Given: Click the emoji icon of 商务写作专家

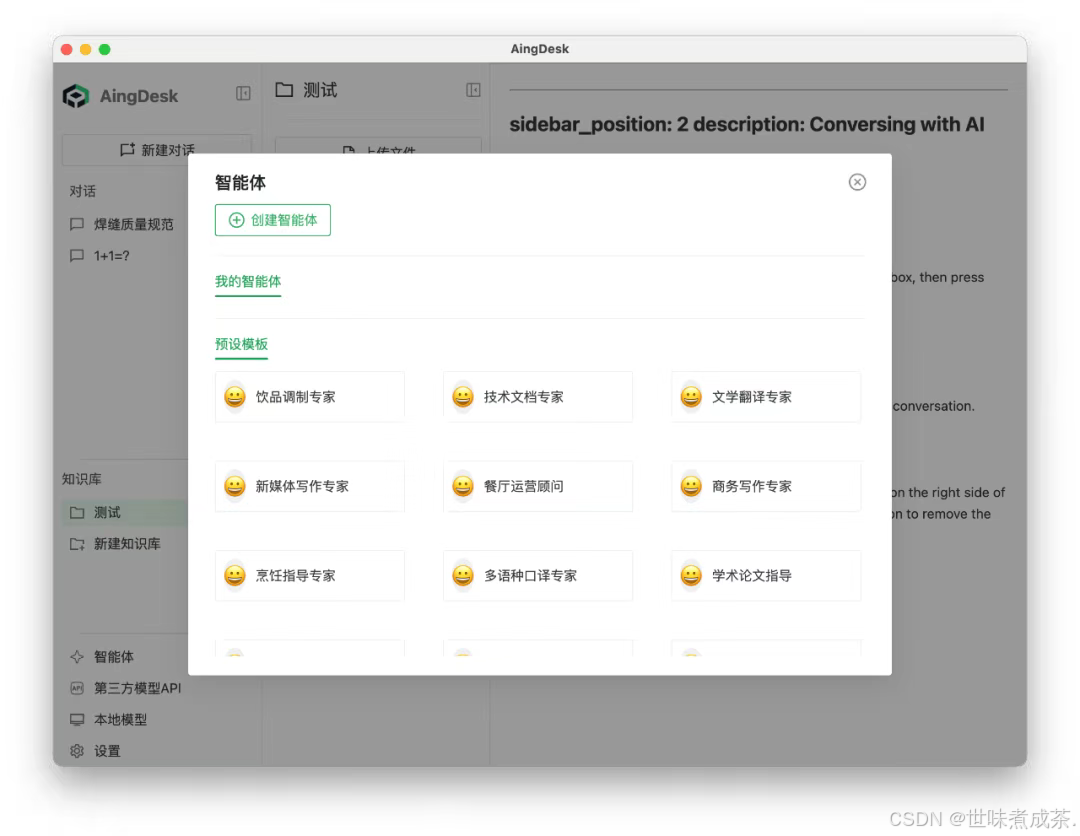Looking at the screenshot, I should coord(691,486).
